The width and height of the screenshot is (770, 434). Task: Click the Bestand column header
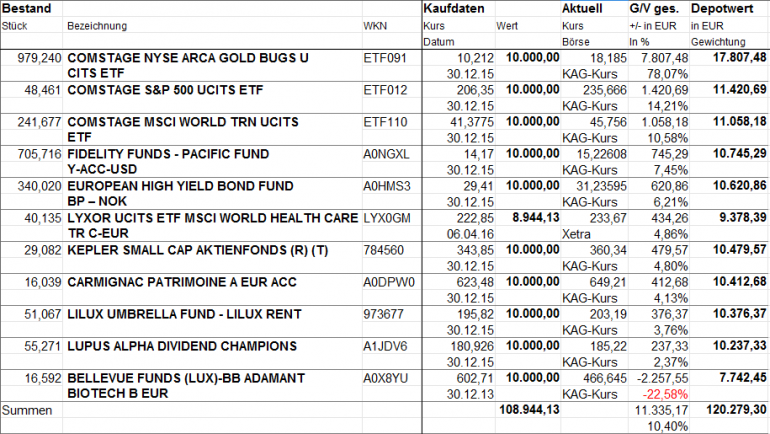click(x=25, y=9)
